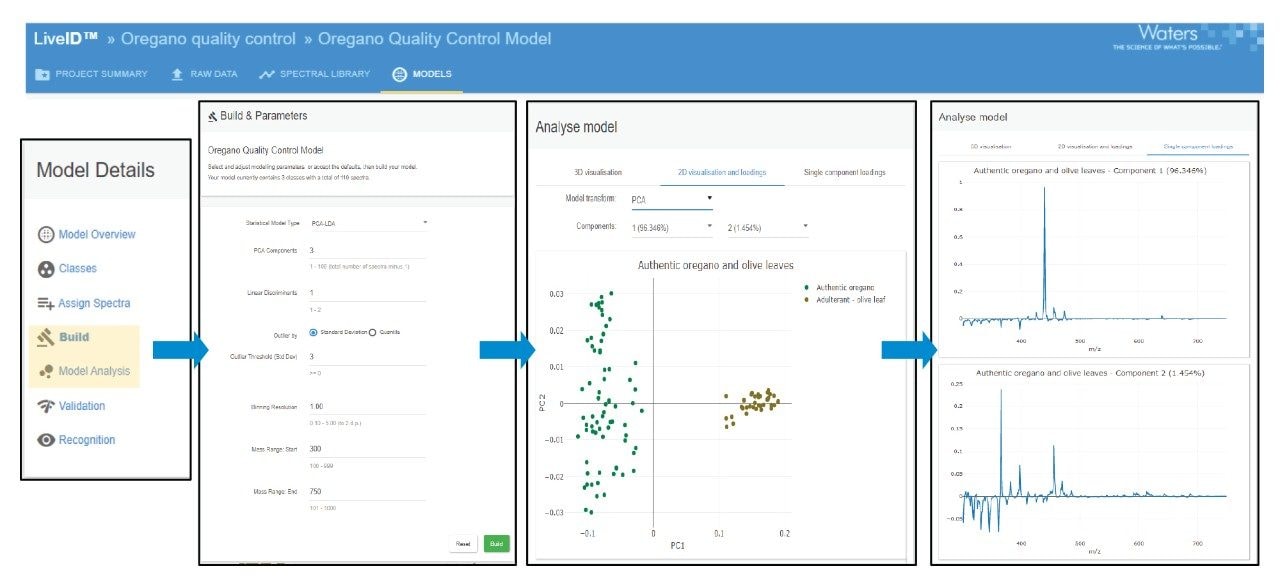
Task: Click the Spectral Library chart icon
Action: point(266,74)
